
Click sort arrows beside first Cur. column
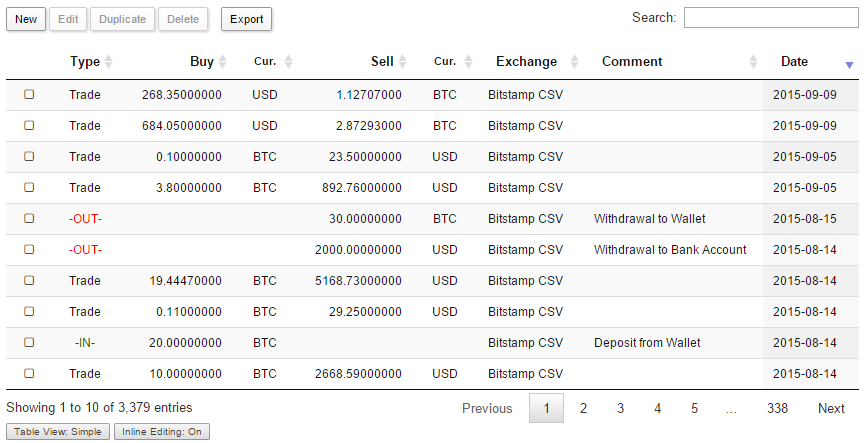tap(288, 62)
